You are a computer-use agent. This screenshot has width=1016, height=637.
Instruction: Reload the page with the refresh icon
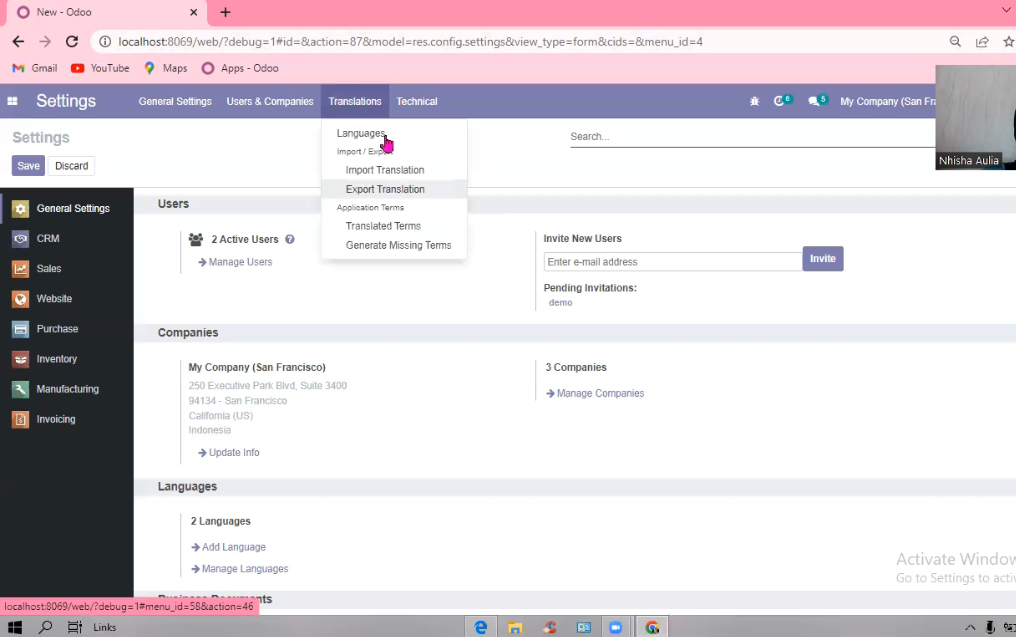pyautogui.click(x=72, y=41)
